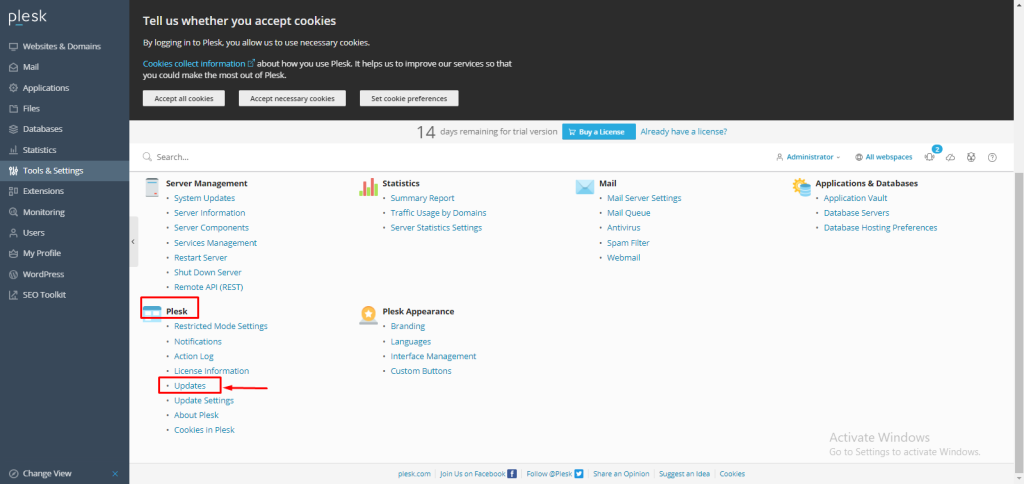Click the help question mark icon

(992, 157)
